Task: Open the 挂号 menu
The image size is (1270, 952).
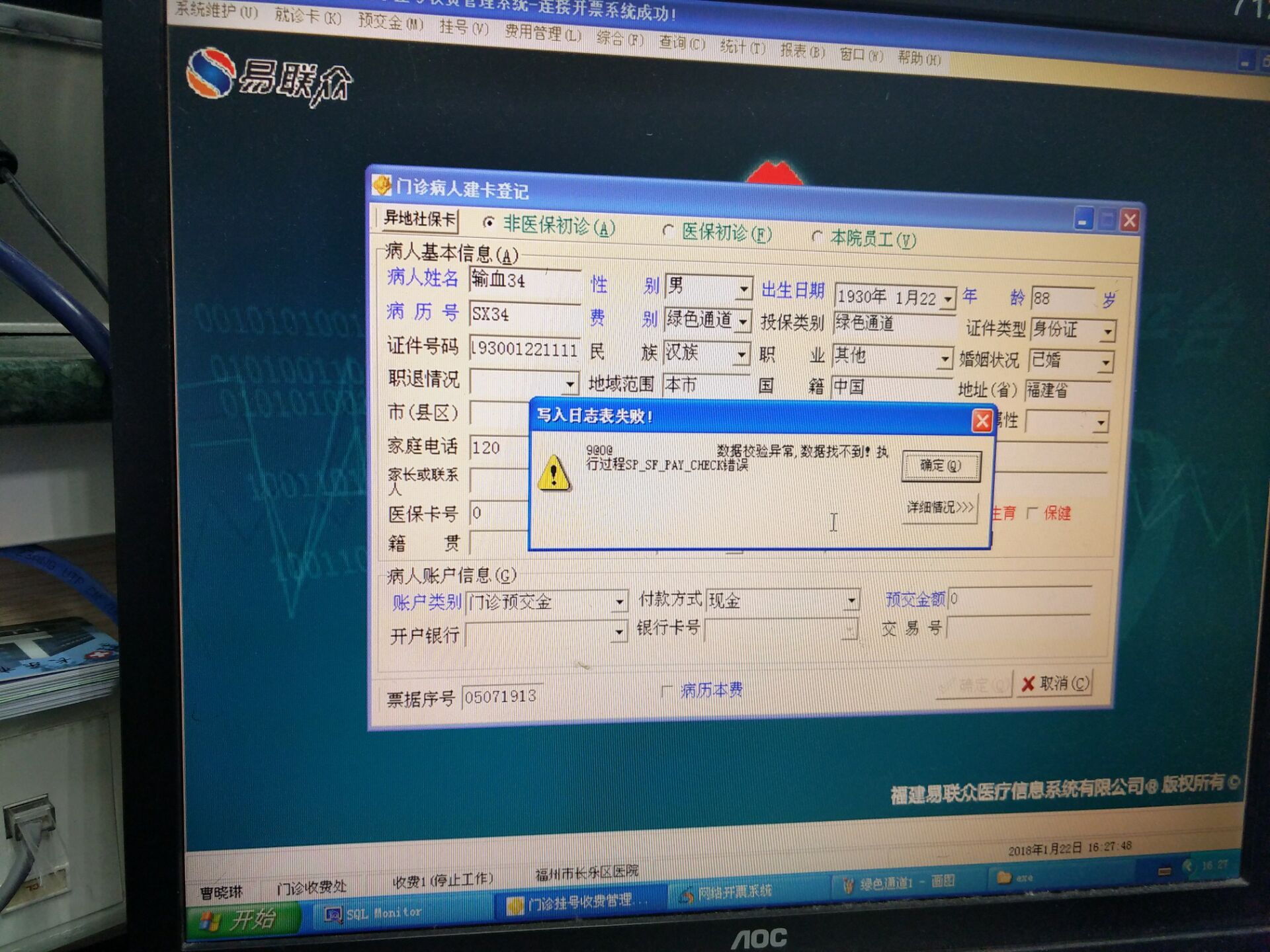Action: tap(463, 28)
